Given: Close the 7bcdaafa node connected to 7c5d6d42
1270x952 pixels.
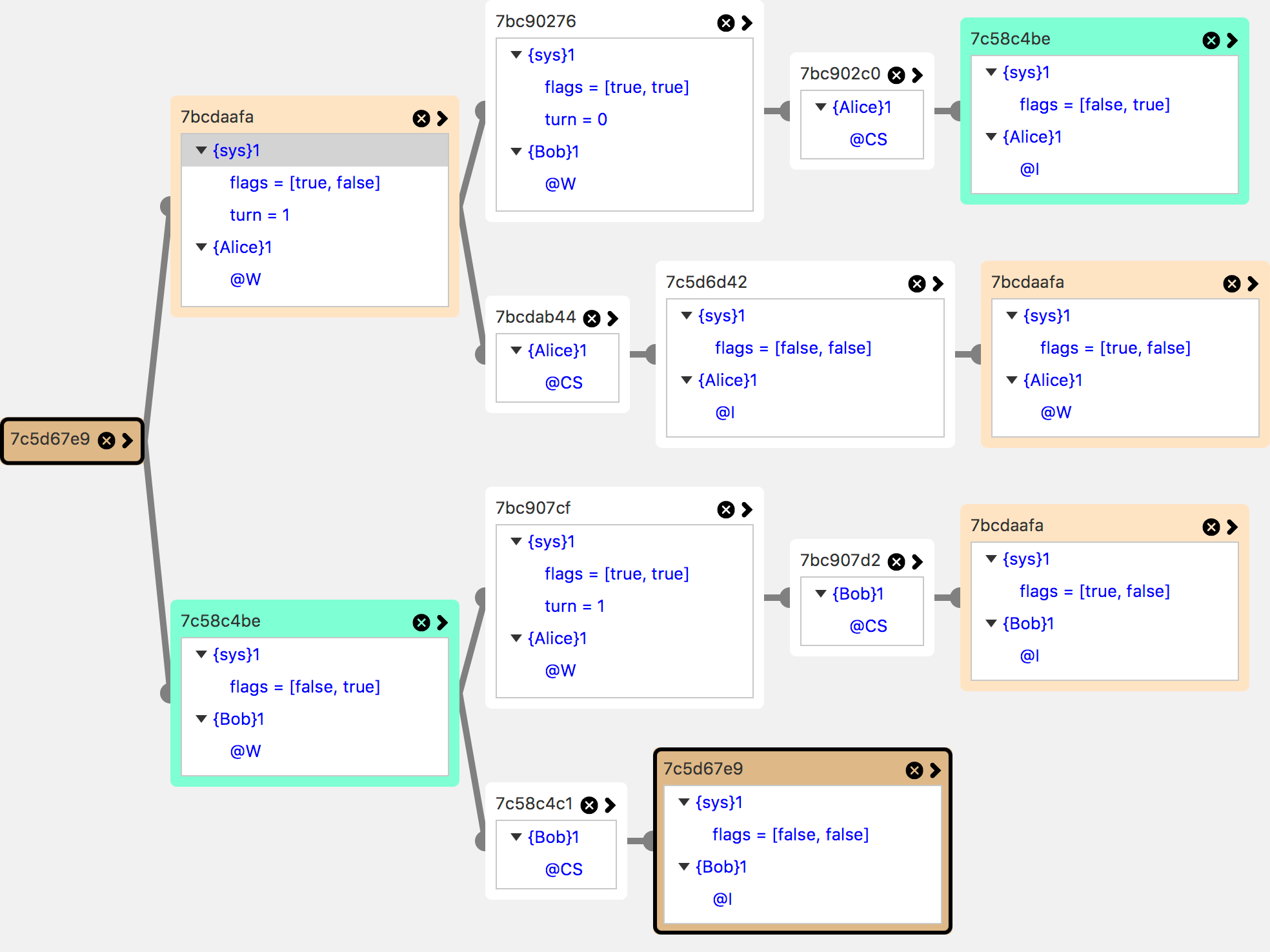Looking at the screenshot, I should 1232,284.
